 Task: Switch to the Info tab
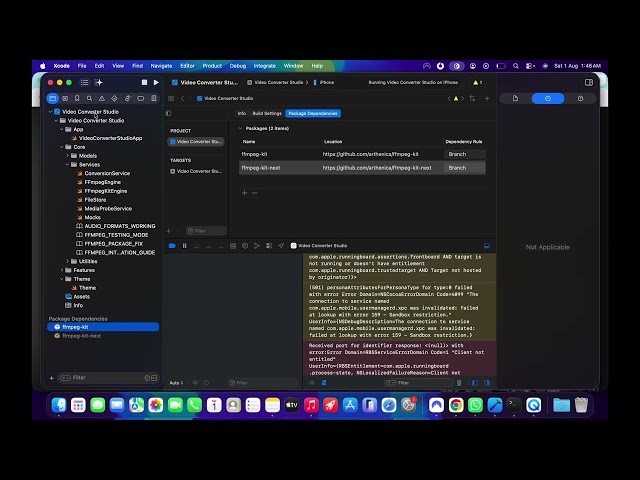[242, 113]
